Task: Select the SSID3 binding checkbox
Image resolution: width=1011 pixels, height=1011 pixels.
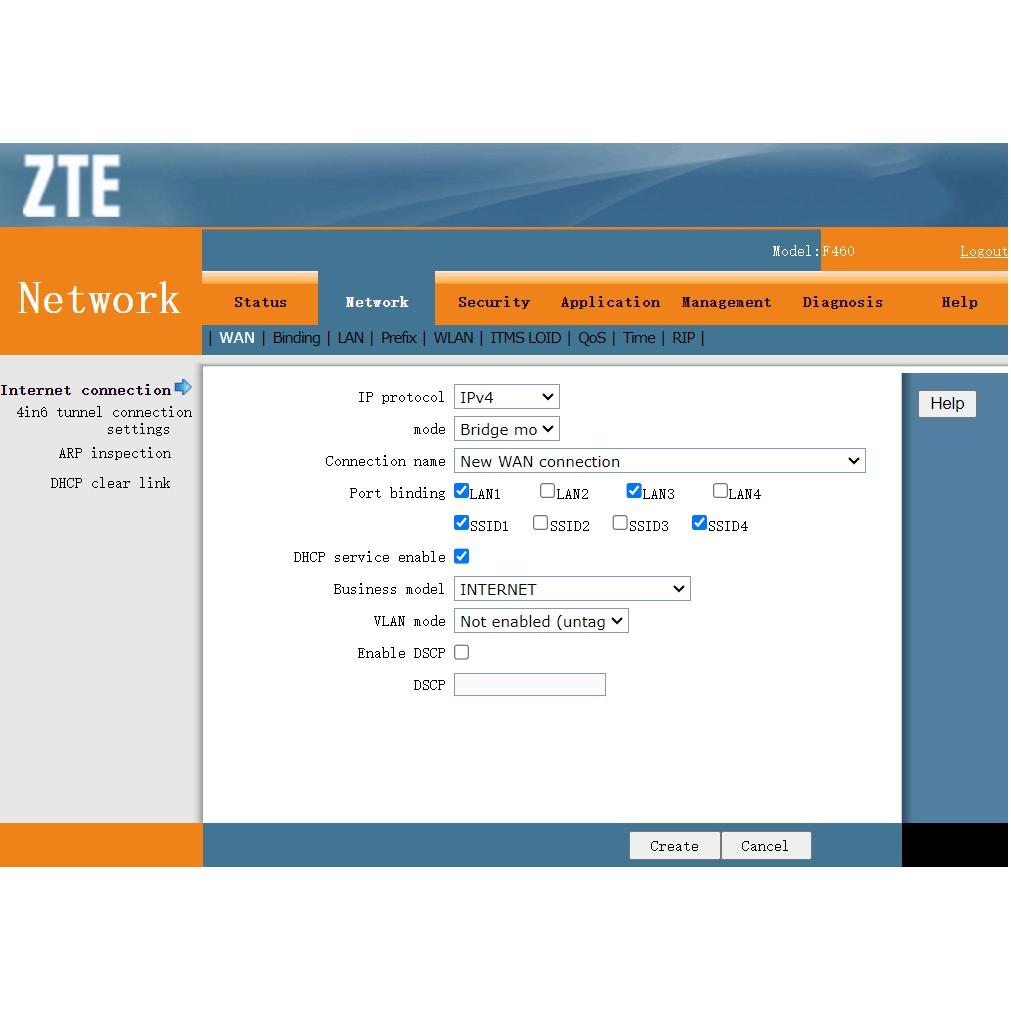Action: [x=620, y=522]
